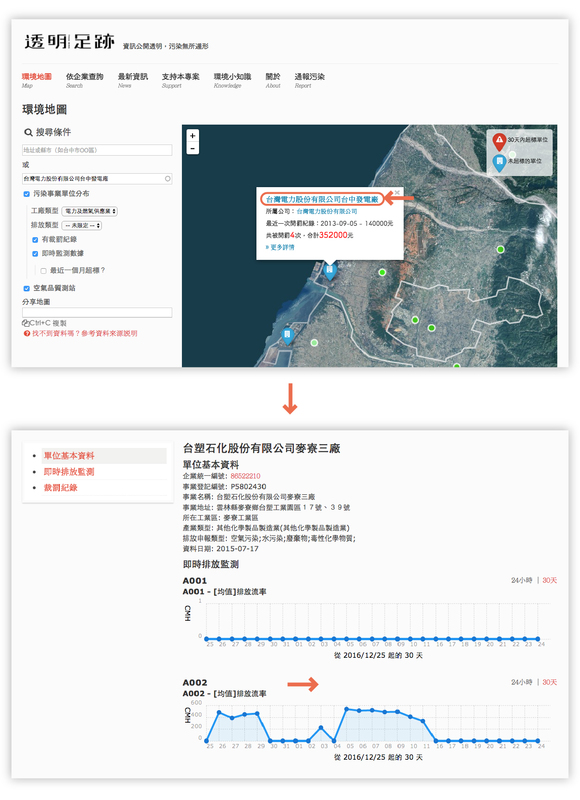The width and height of the screenshot is (580, 800).
Task: Click the 台塑石化股份有限公司麥寮三廠 heading
Action: (x=261, y=448)
